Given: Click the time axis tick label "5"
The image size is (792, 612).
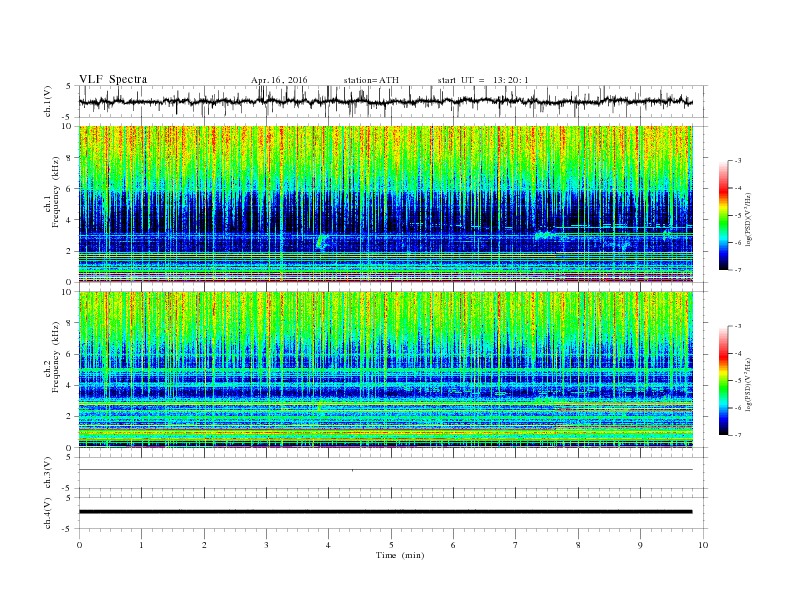Looking at the screenshot, I should pos(391,545).
